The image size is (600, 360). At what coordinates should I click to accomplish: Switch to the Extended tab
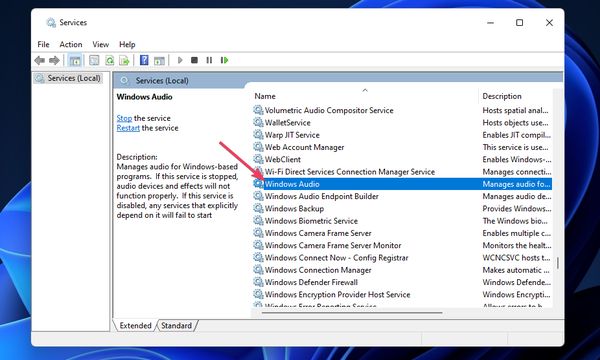(135, 326)
